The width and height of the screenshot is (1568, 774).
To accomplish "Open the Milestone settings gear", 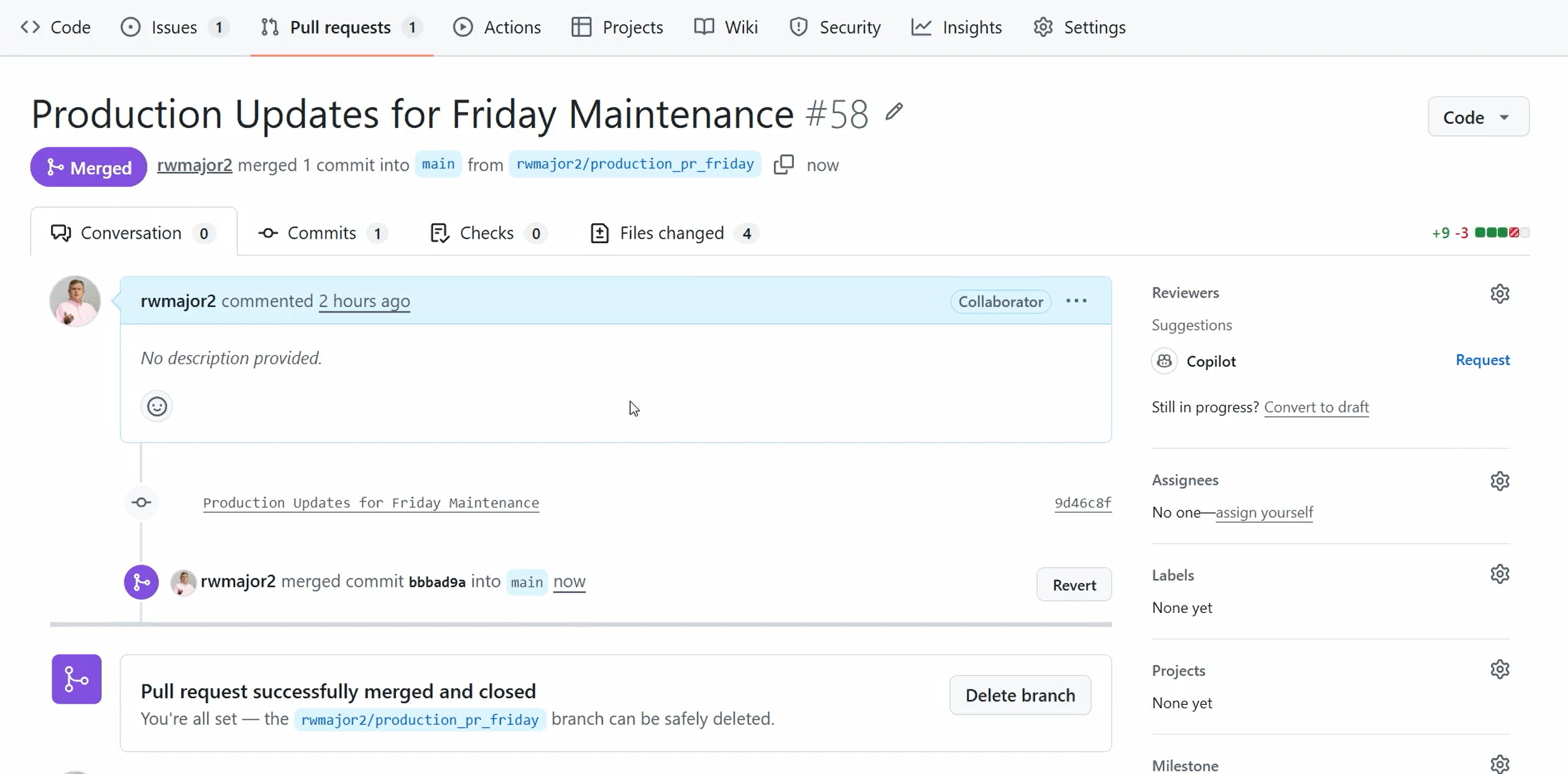I will point(1500,763).
